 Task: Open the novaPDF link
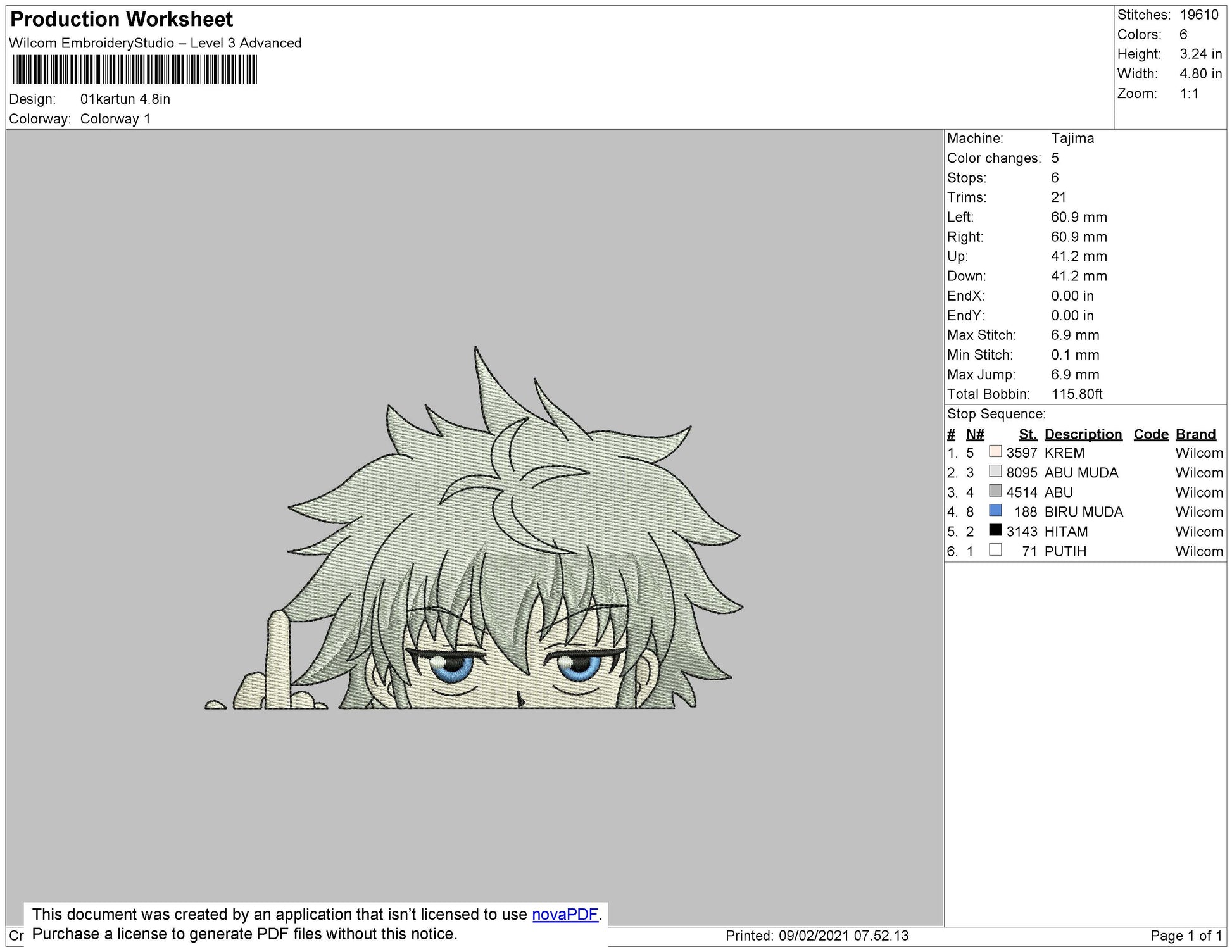click(565, 915)
